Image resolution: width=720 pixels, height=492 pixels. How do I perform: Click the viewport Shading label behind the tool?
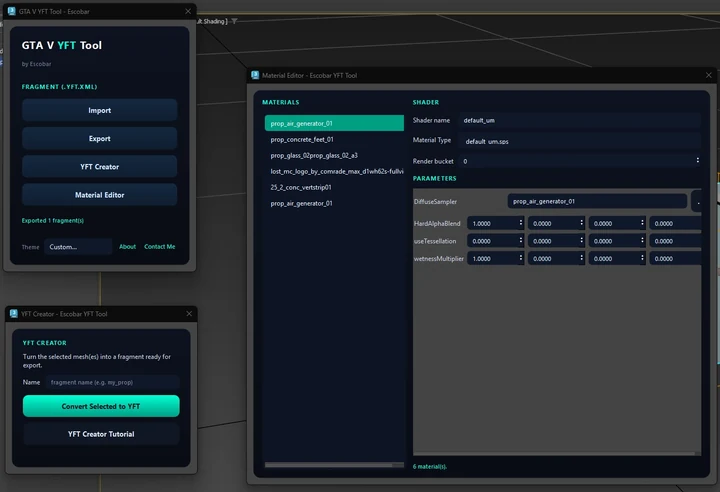(213, 21)
